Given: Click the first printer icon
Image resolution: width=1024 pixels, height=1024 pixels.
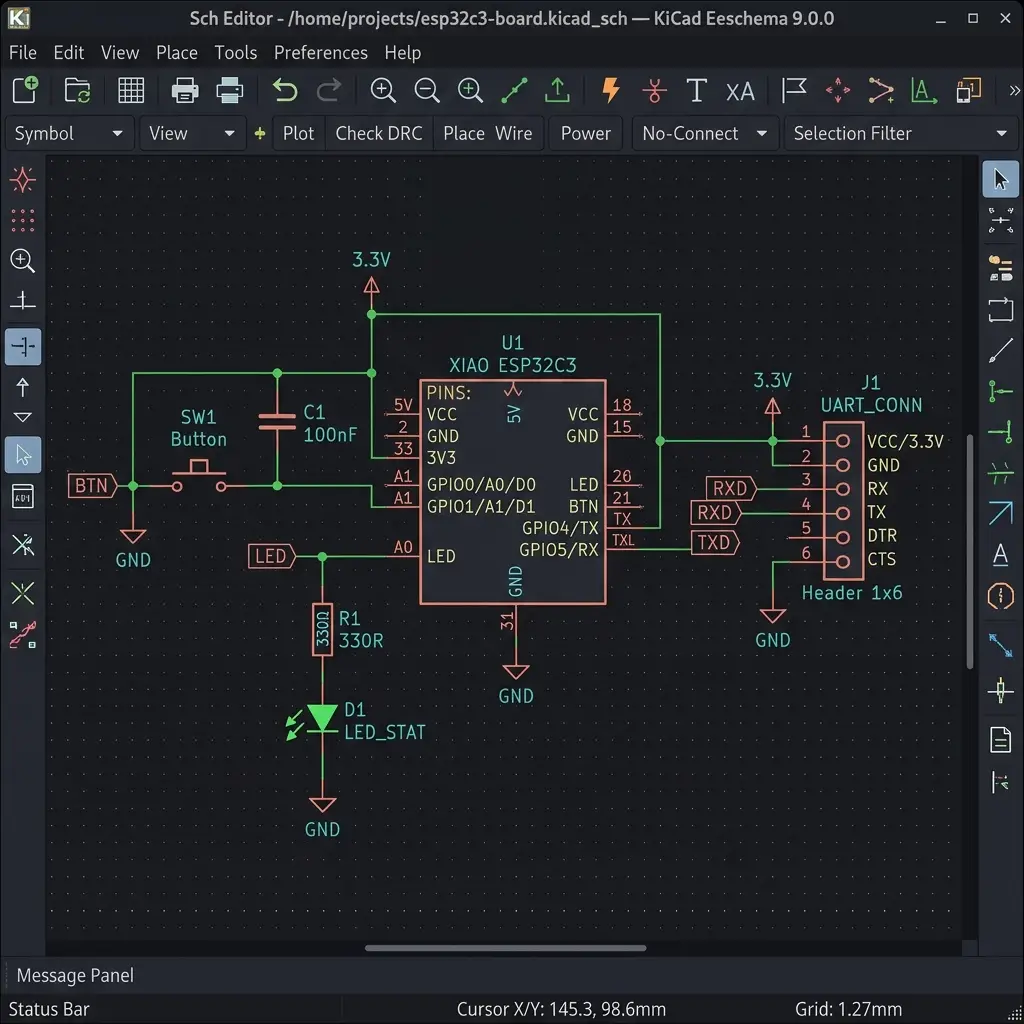Looking at the screenshot, I should 185,90.
